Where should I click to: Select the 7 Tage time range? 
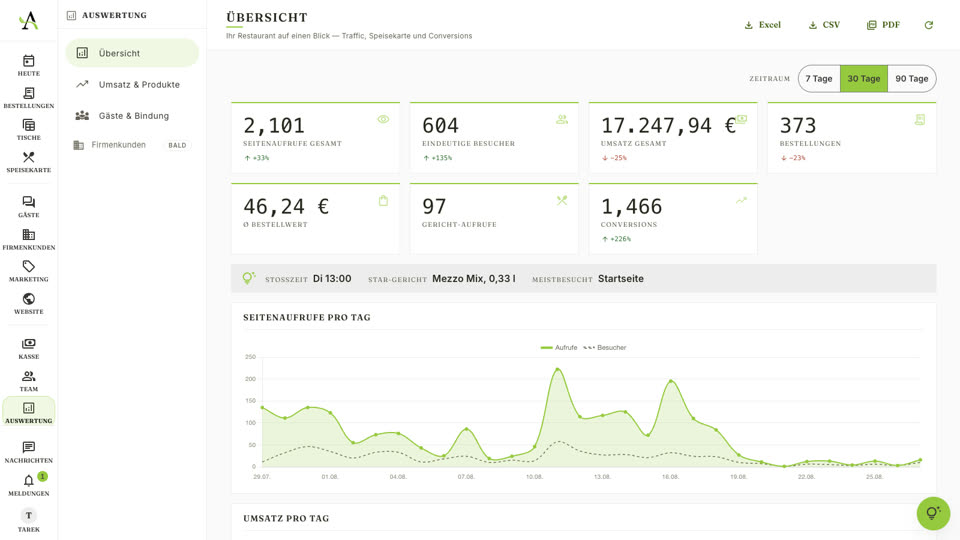pos(819,79)
